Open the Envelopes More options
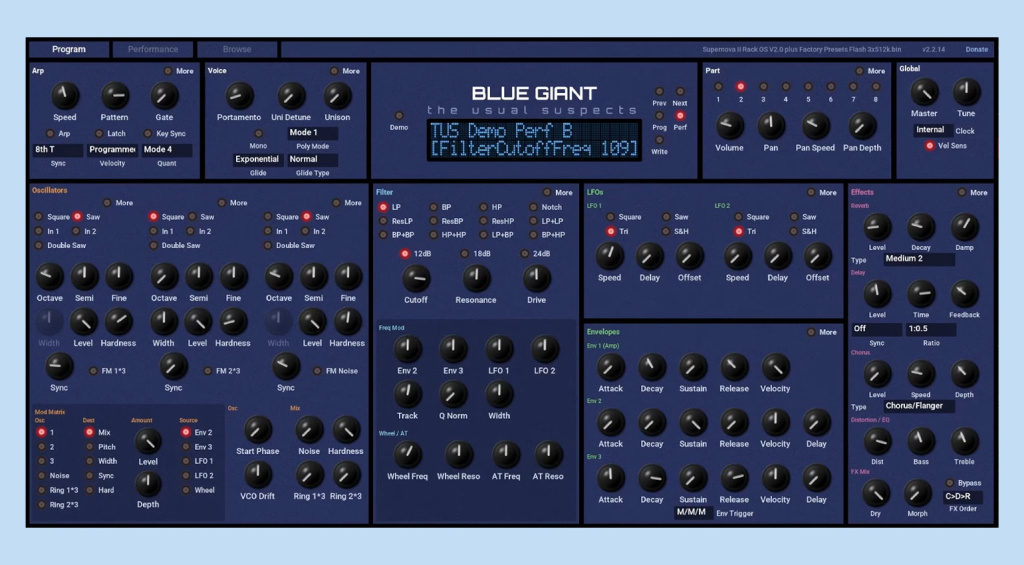This screenshot has height=565, width=1024. pos(810,332)
